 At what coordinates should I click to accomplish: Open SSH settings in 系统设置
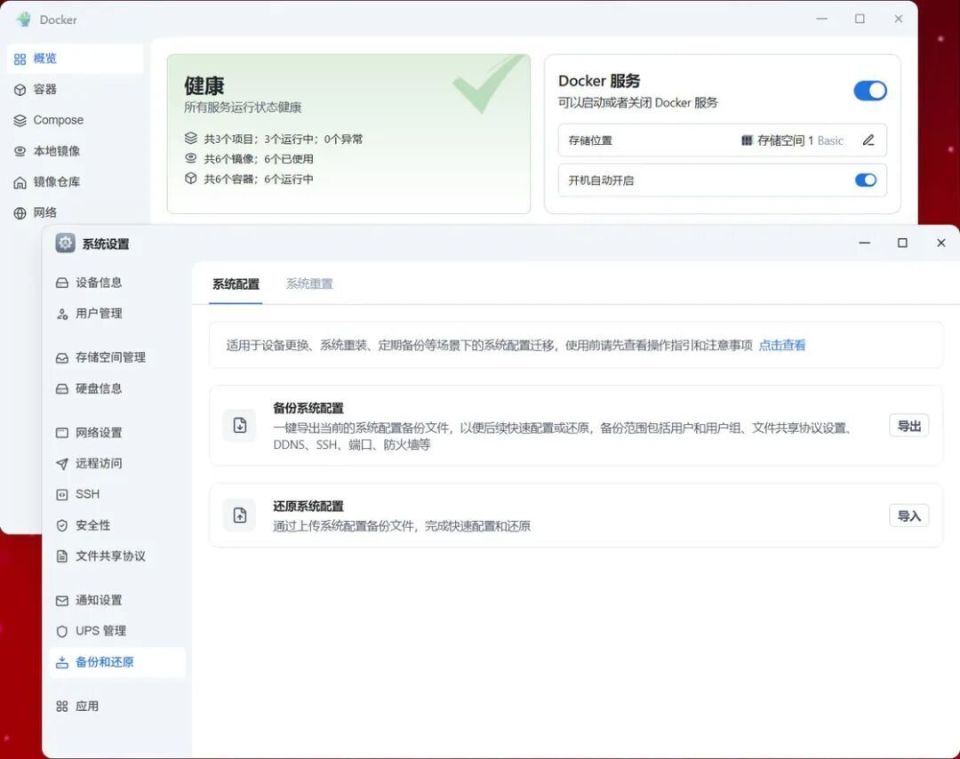88,494
